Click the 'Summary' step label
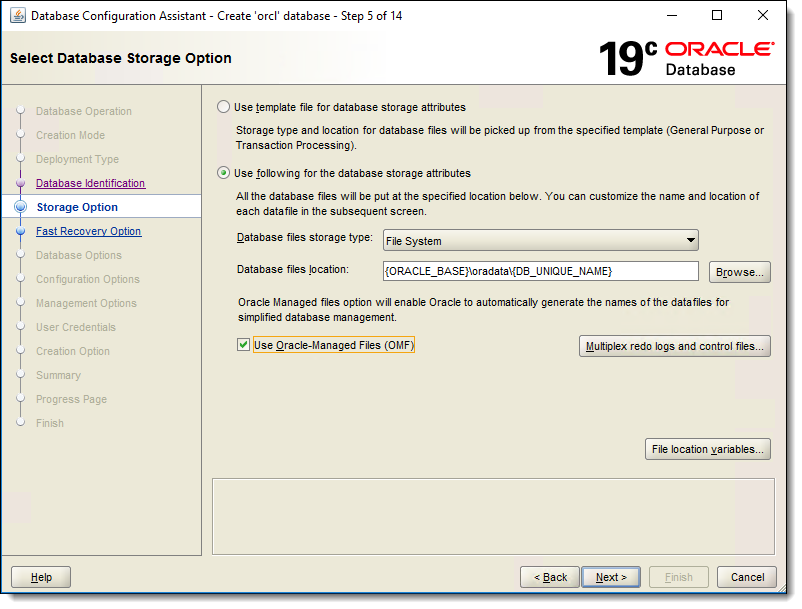802x609 pixels. (58, 375)
